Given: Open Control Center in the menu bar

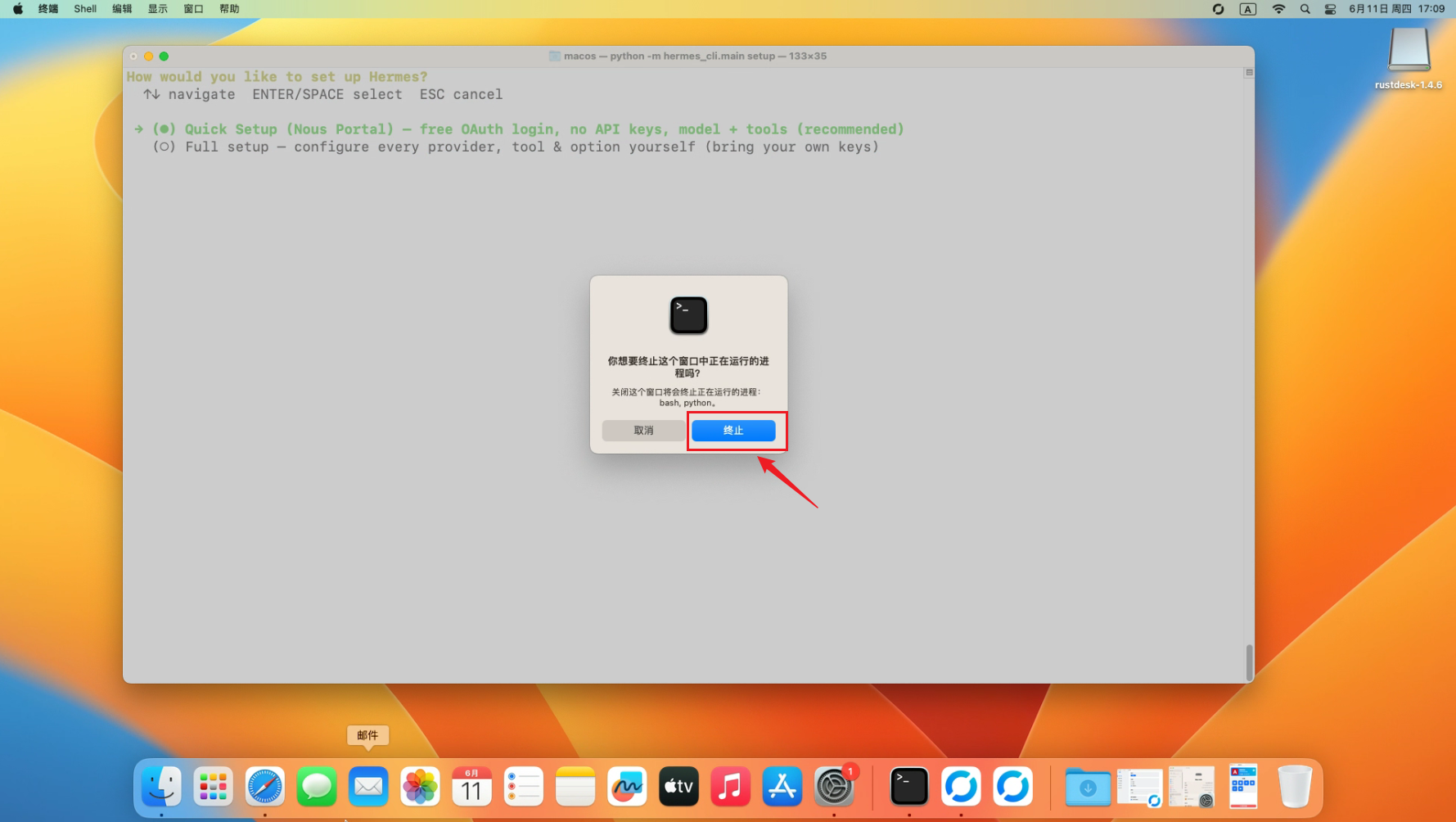Looking at the screenshot, I should [x=1331, y=9].
